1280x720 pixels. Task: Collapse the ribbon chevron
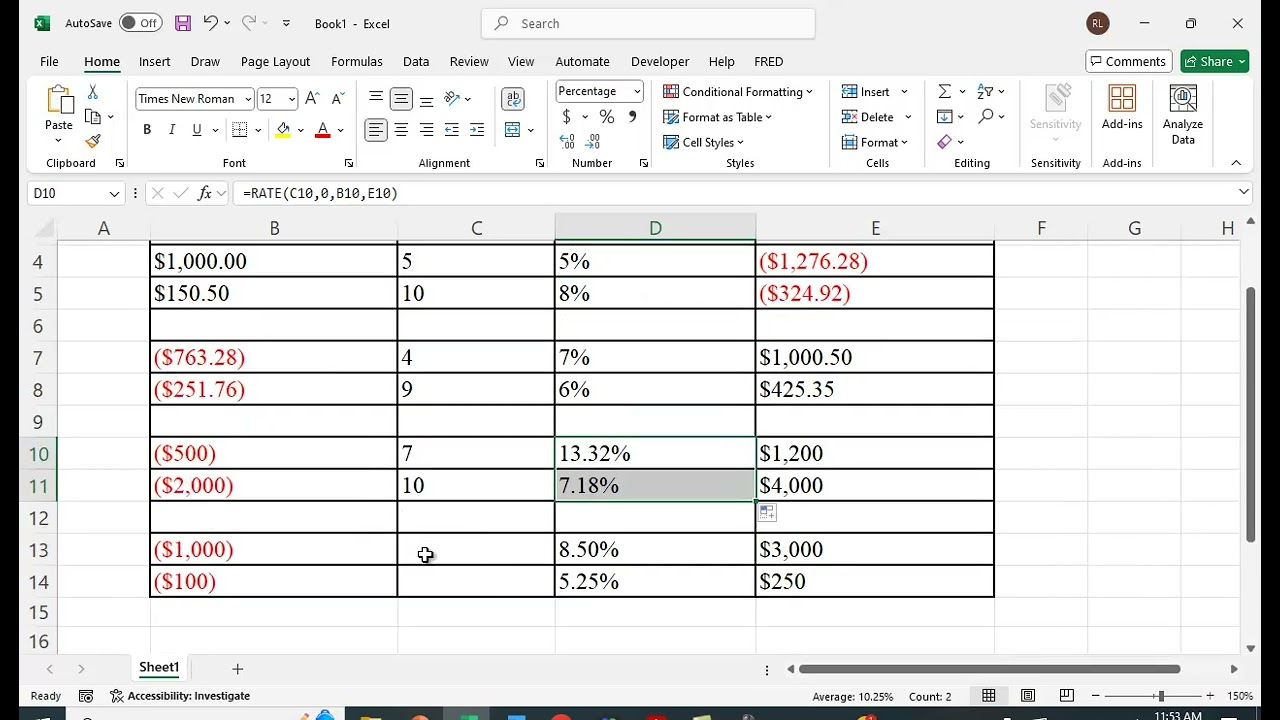[x=1236, y=163]
